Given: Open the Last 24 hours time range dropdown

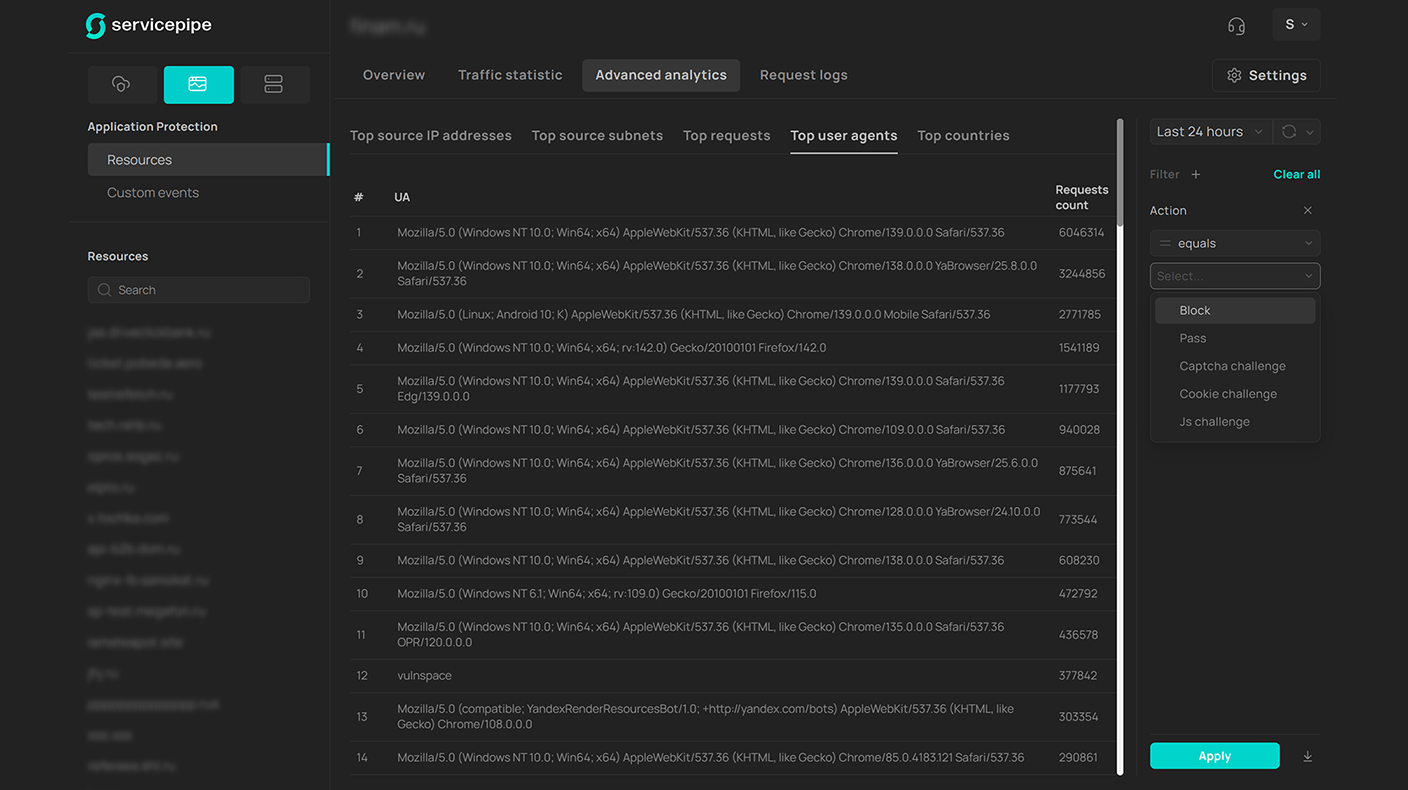Looking at the screenshot, I should pyautogui.click(x=1210, y=132).
